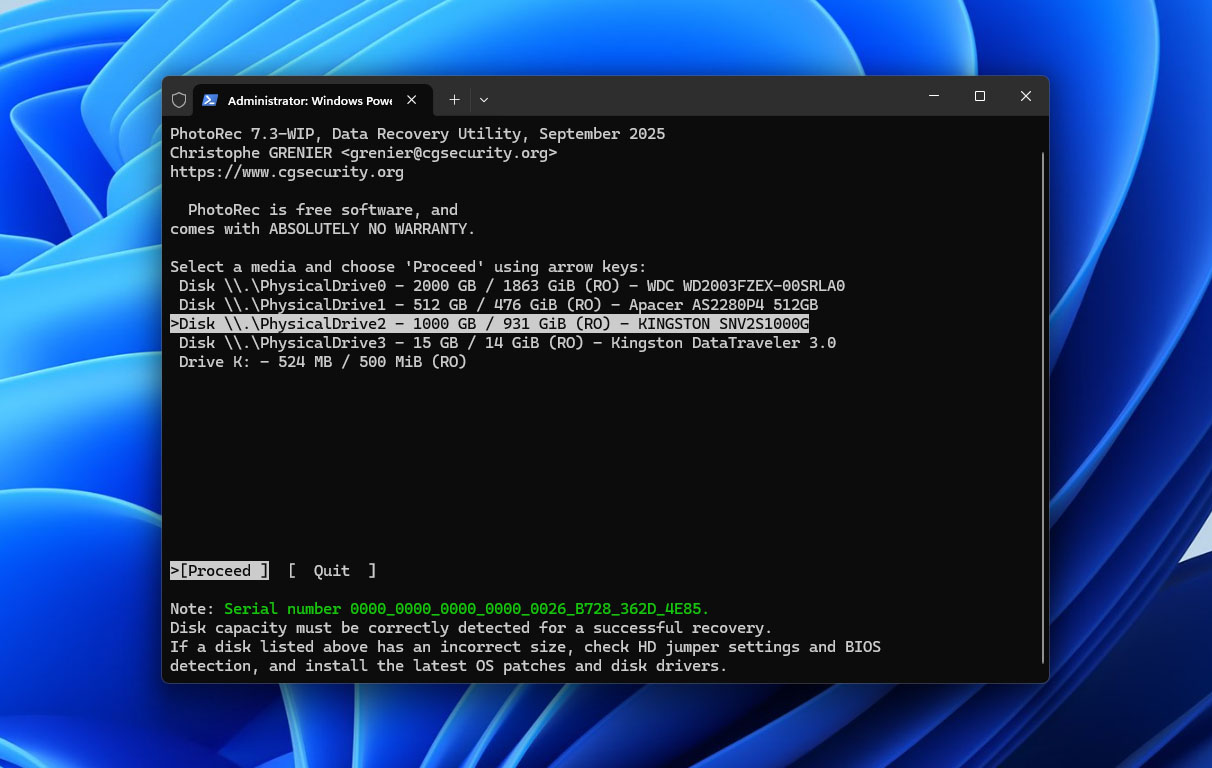Expand the new tab profile dropdown

click(484, 100)
